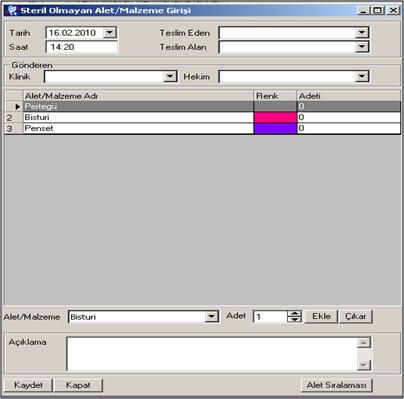The image size is (404, 399).
Task: Click the Açıklama scrollbar down arrow
Action: (x=364, y=365)
